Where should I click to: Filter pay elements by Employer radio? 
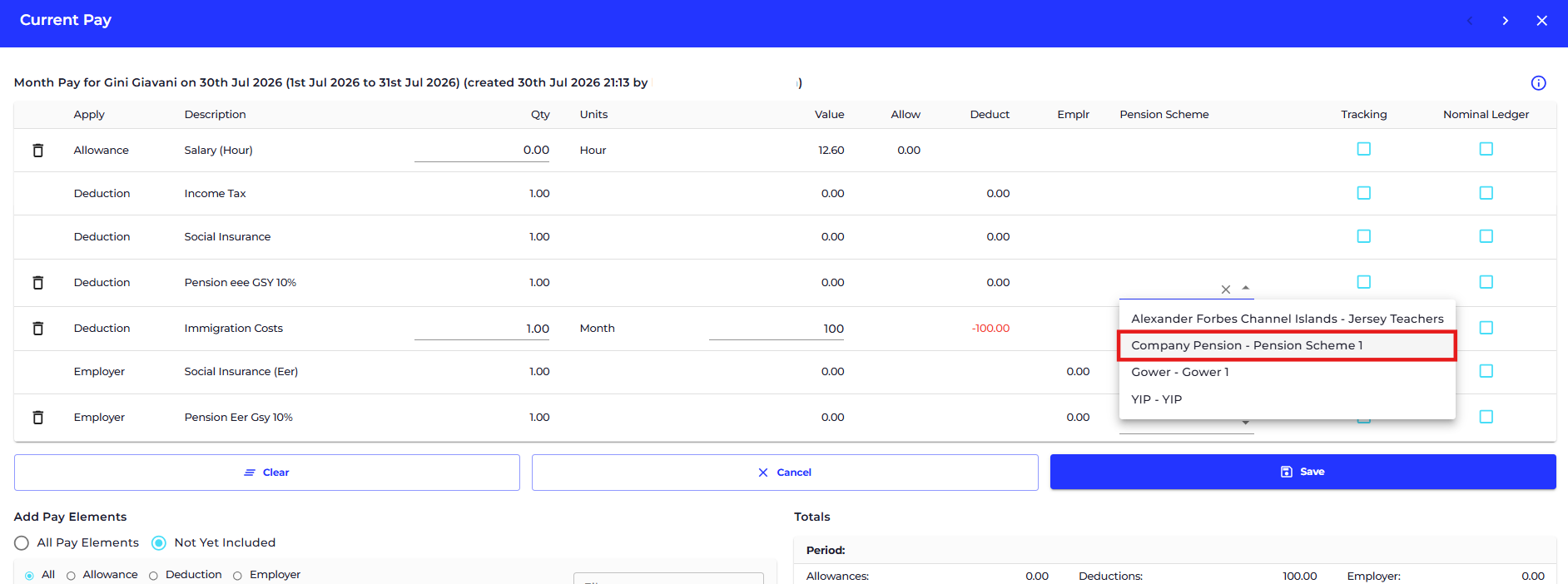point(237,576)
